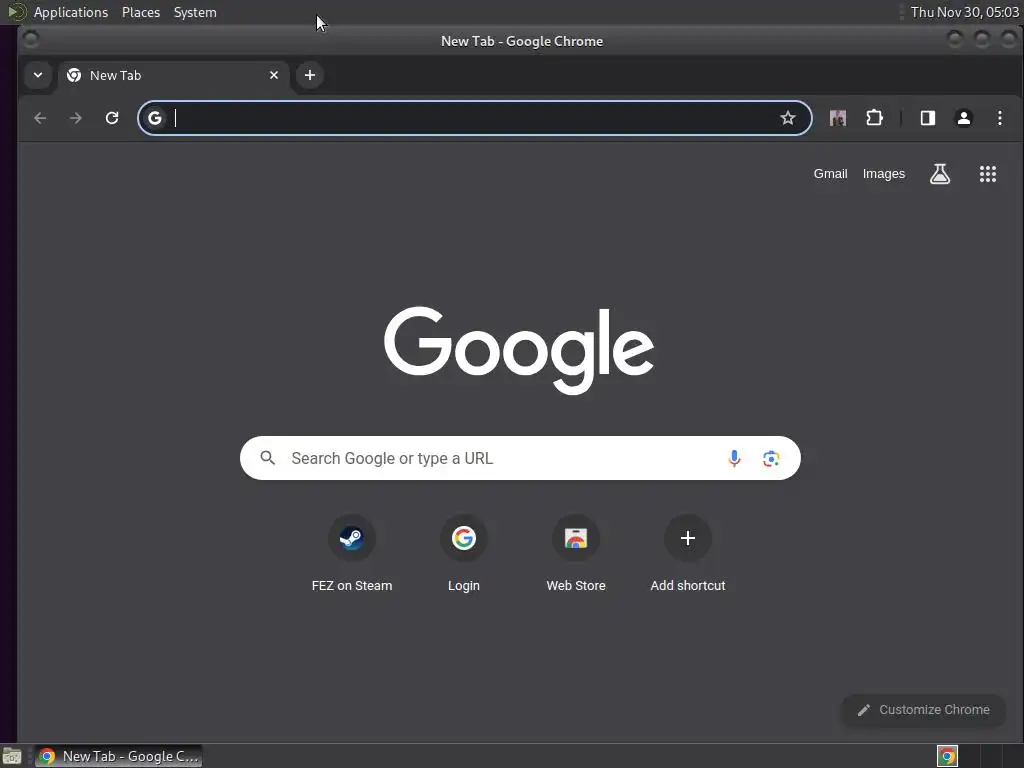Viewport: 1024px width, 768px height.
Task: Open the pinned extension icon beside the address bar
Action: click(x=838, y=118)
